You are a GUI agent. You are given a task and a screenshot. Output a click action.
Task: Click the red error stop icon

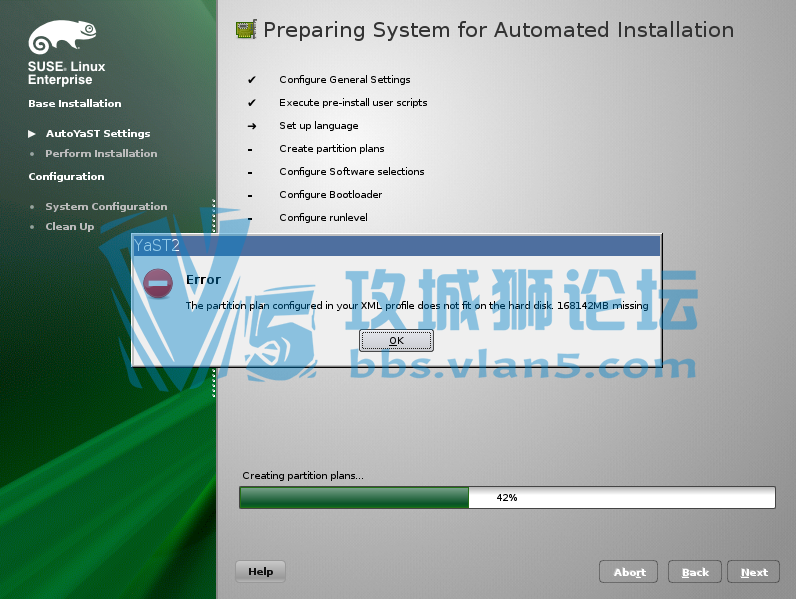158,283
